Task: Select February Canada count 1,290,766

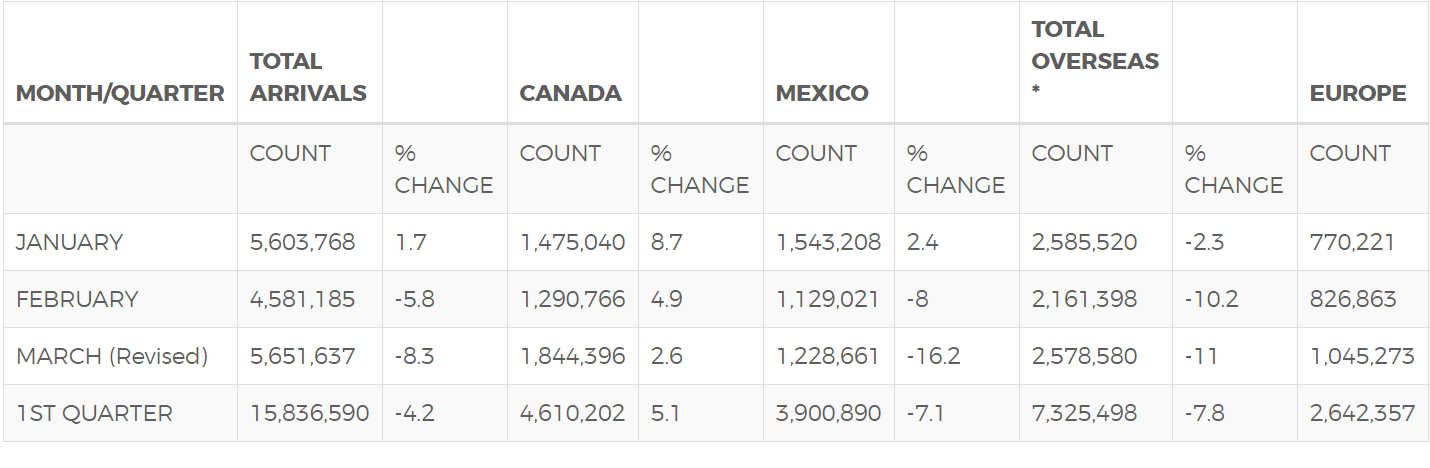Action: pyautogui.click(x=572, y=299)
